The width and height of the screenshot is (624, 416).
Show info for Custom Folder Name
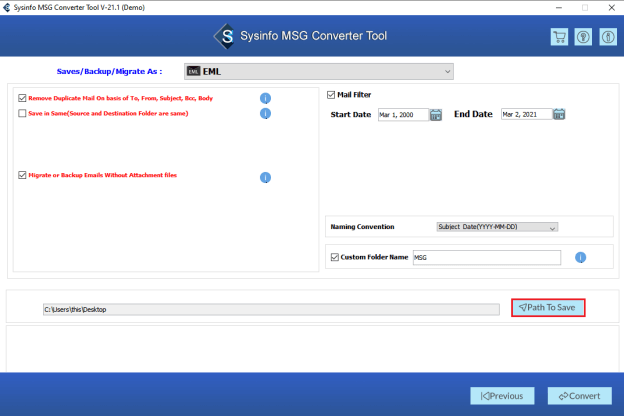click(x=581, y=258)
